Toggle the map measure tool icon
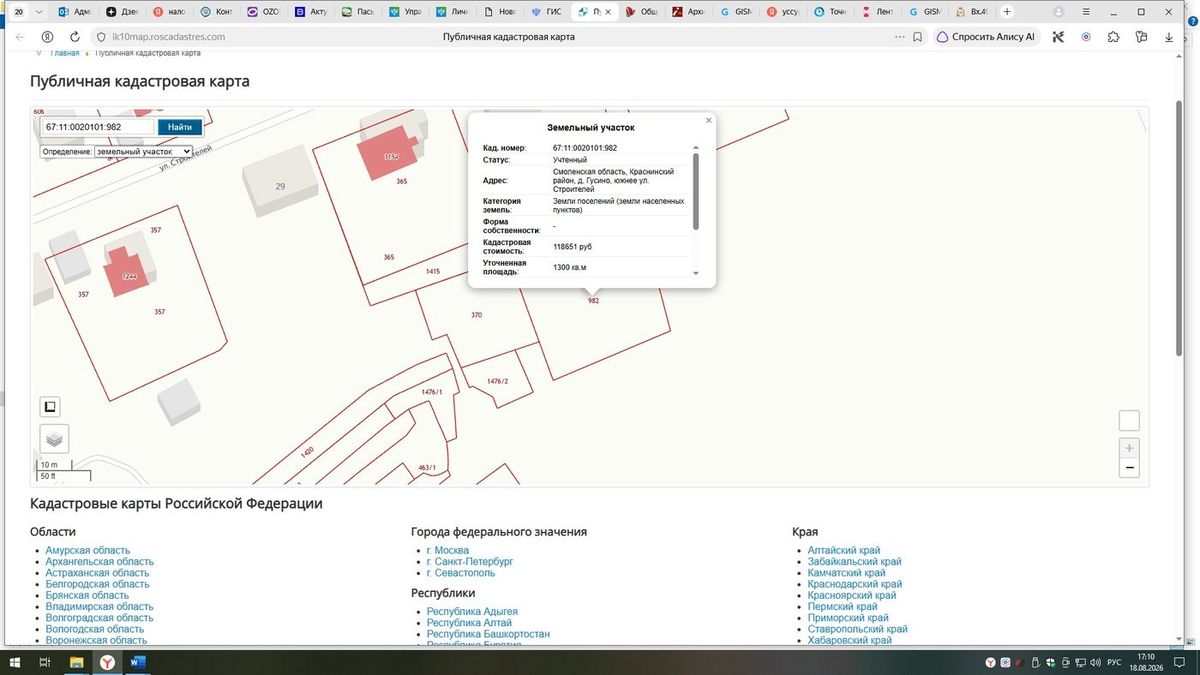This screenshot has width=1200, height=675. (x=50, y=406)
